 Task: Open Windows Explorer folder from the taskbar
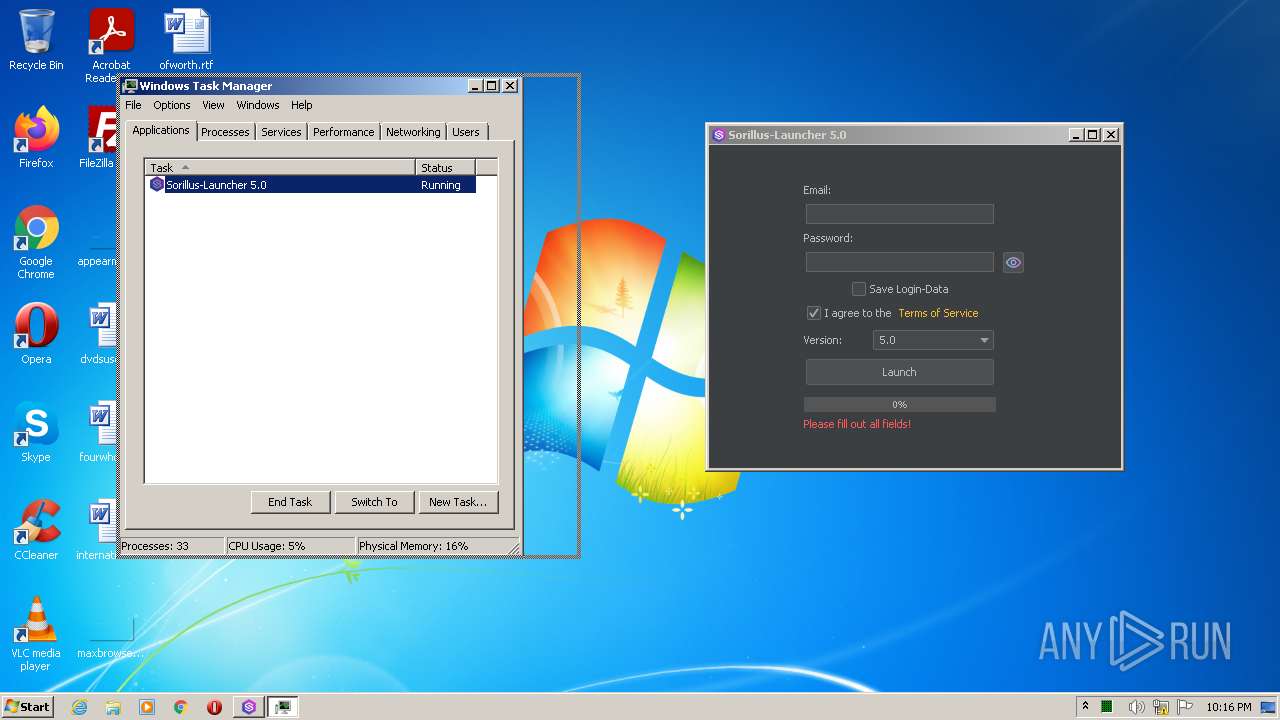(113, 707)
